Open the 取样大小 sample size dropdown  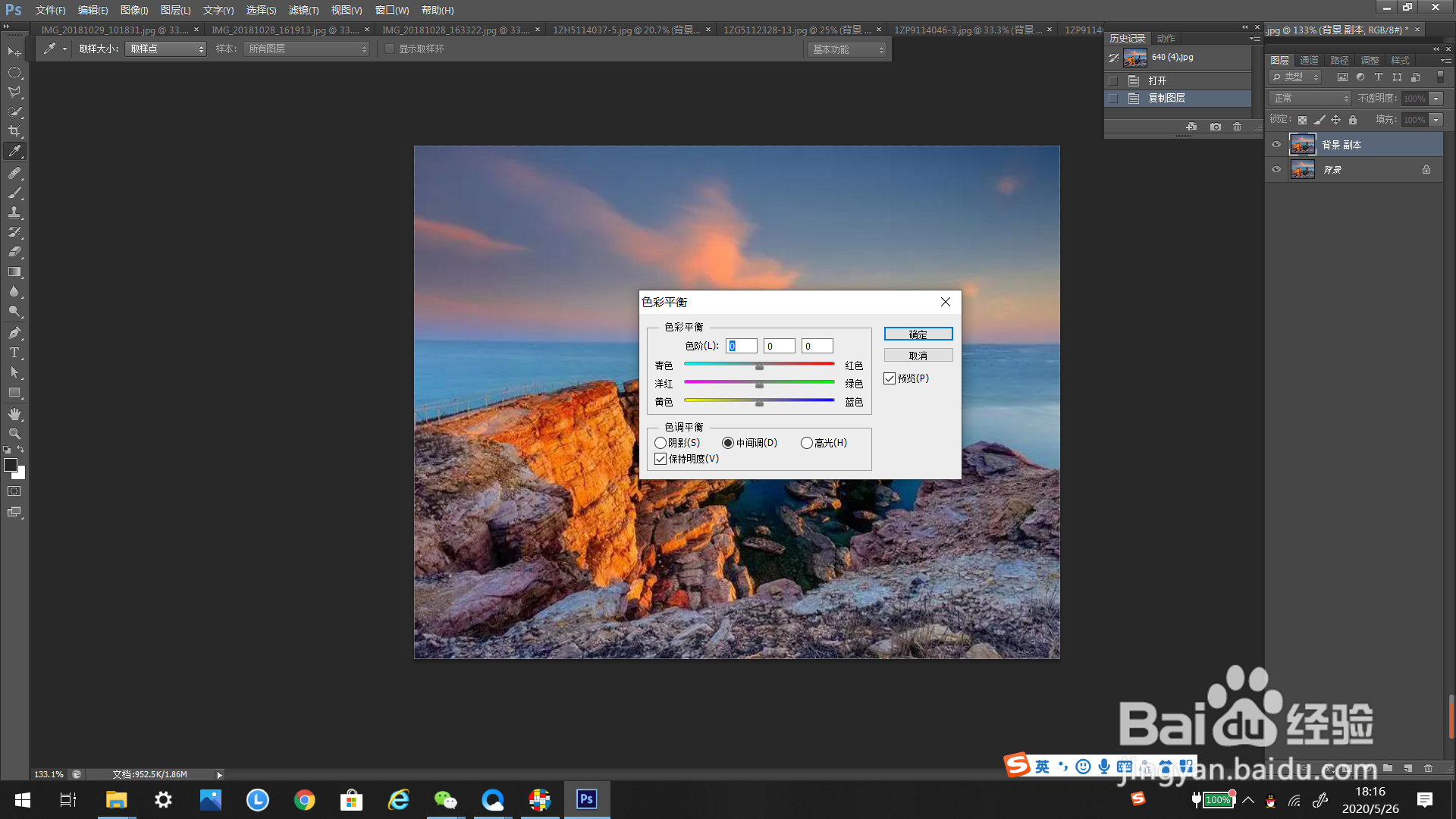165,49
